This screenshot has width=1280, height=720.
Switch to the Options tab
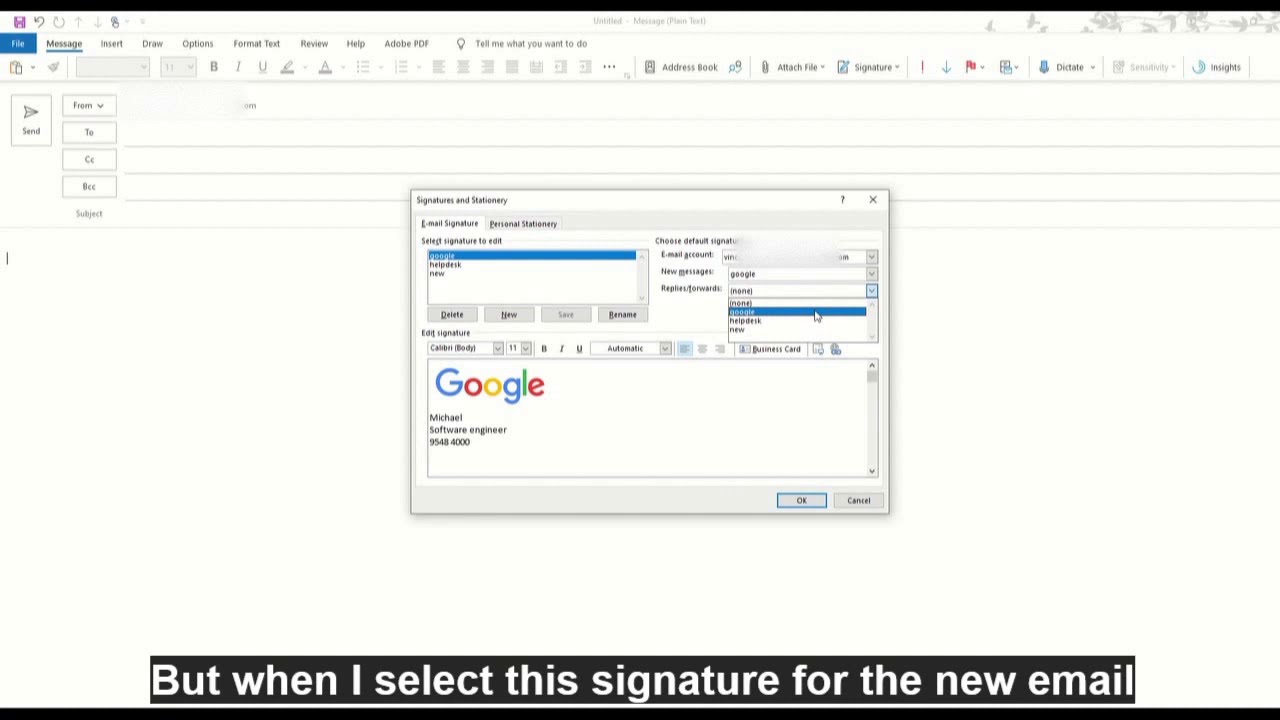(197, 43)
